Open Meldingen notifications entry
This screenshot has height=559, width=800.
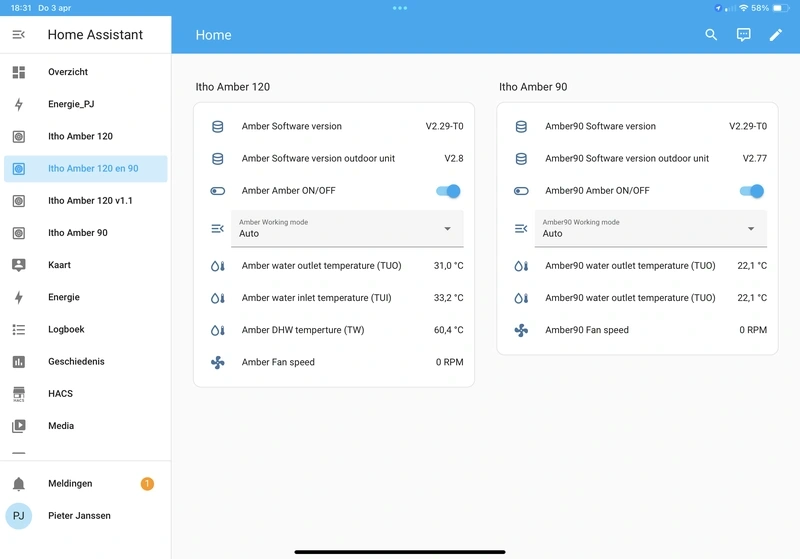(86, 483)
